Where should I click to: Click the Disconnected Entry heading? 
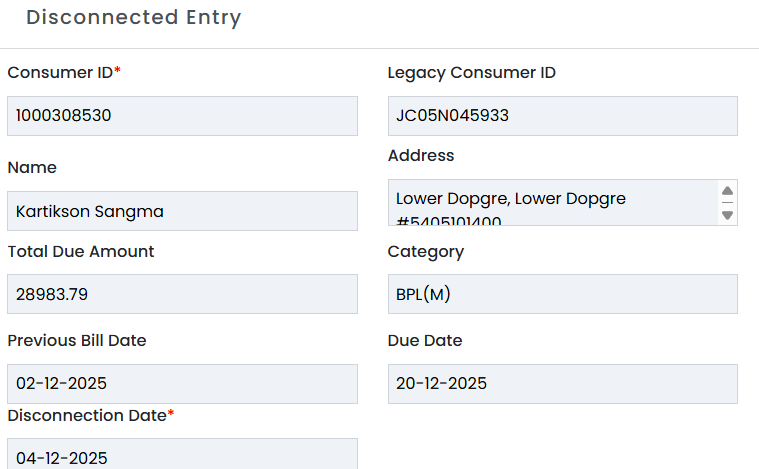click(x=133, y=18)
